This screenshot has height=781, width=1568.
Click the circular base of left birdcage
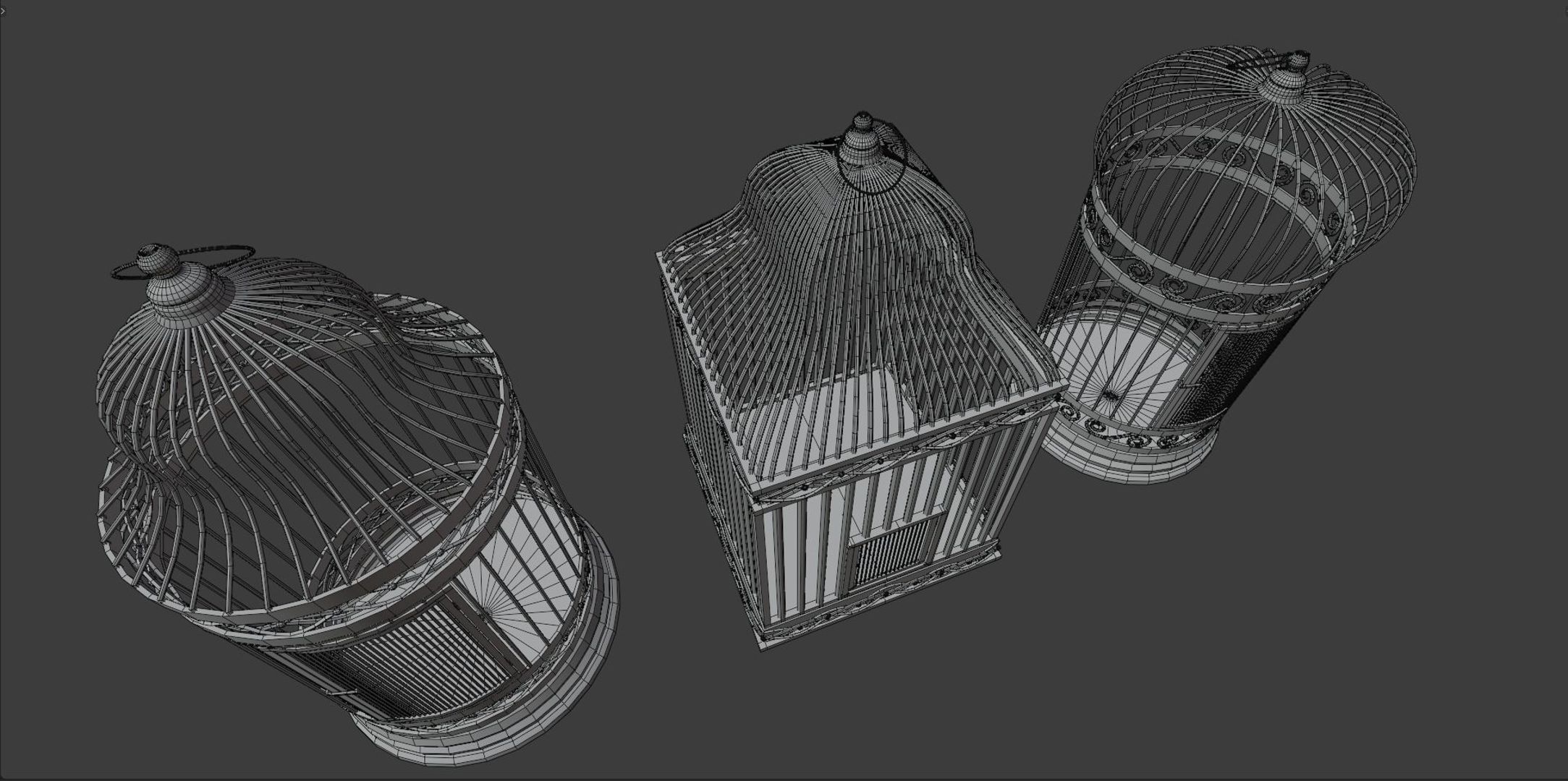(x=492, y=738)
